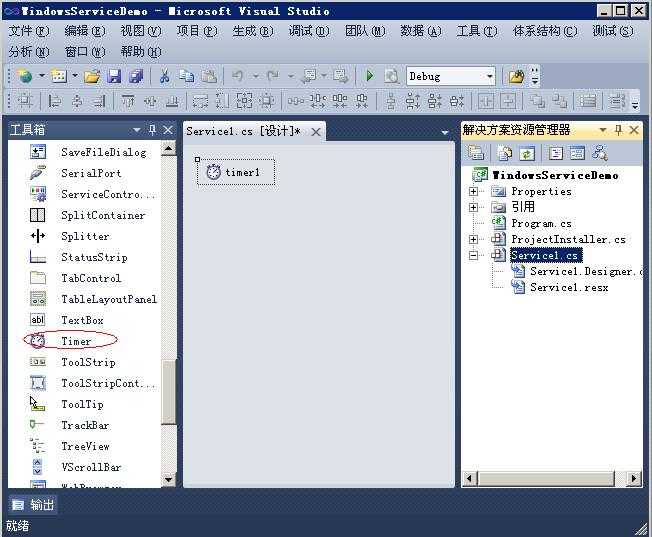Select SaveFileDialog in the toolbox

pos(104,152)
